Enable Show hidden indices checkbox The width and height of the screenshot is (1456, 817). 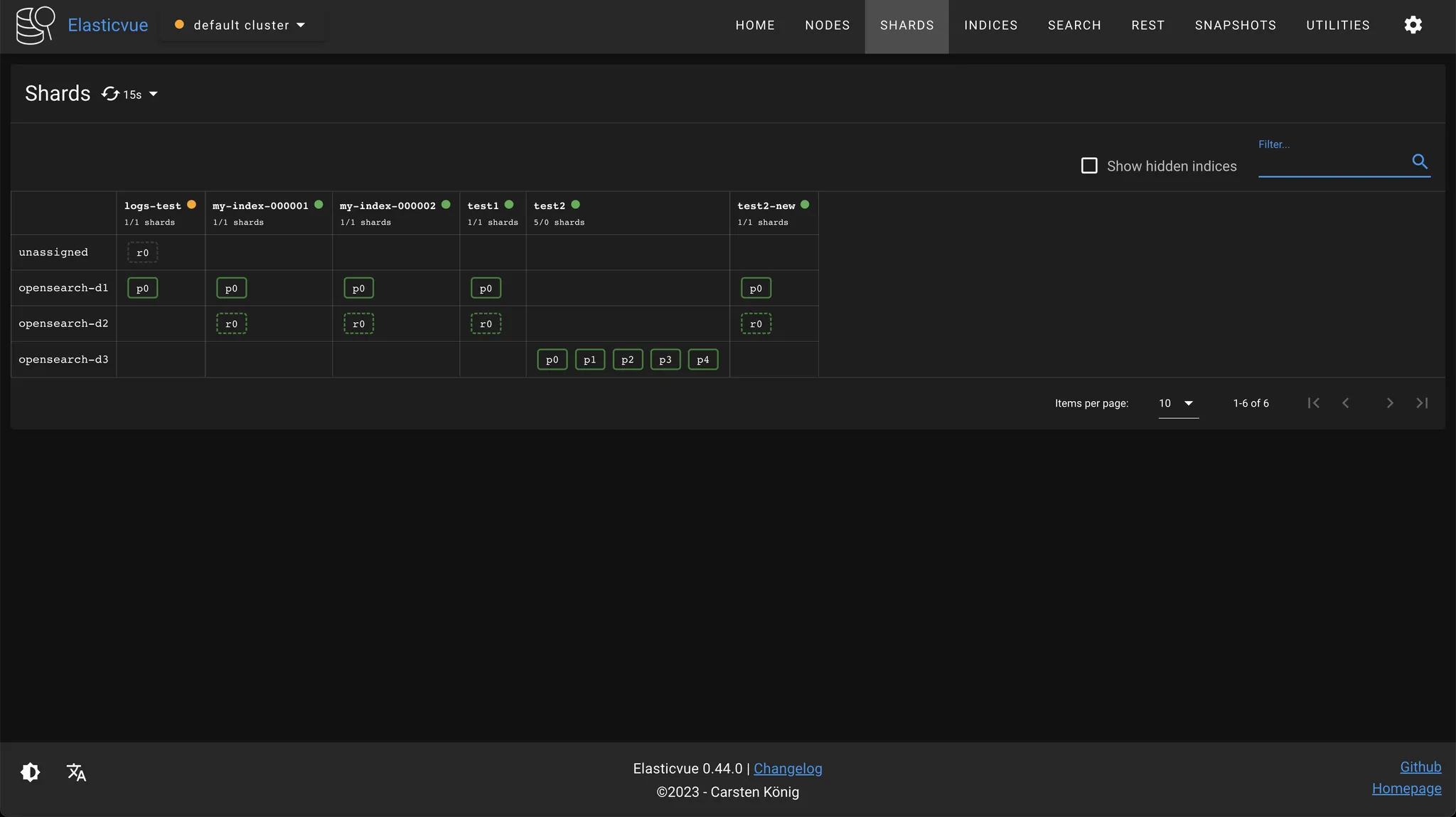[1089, 166]
